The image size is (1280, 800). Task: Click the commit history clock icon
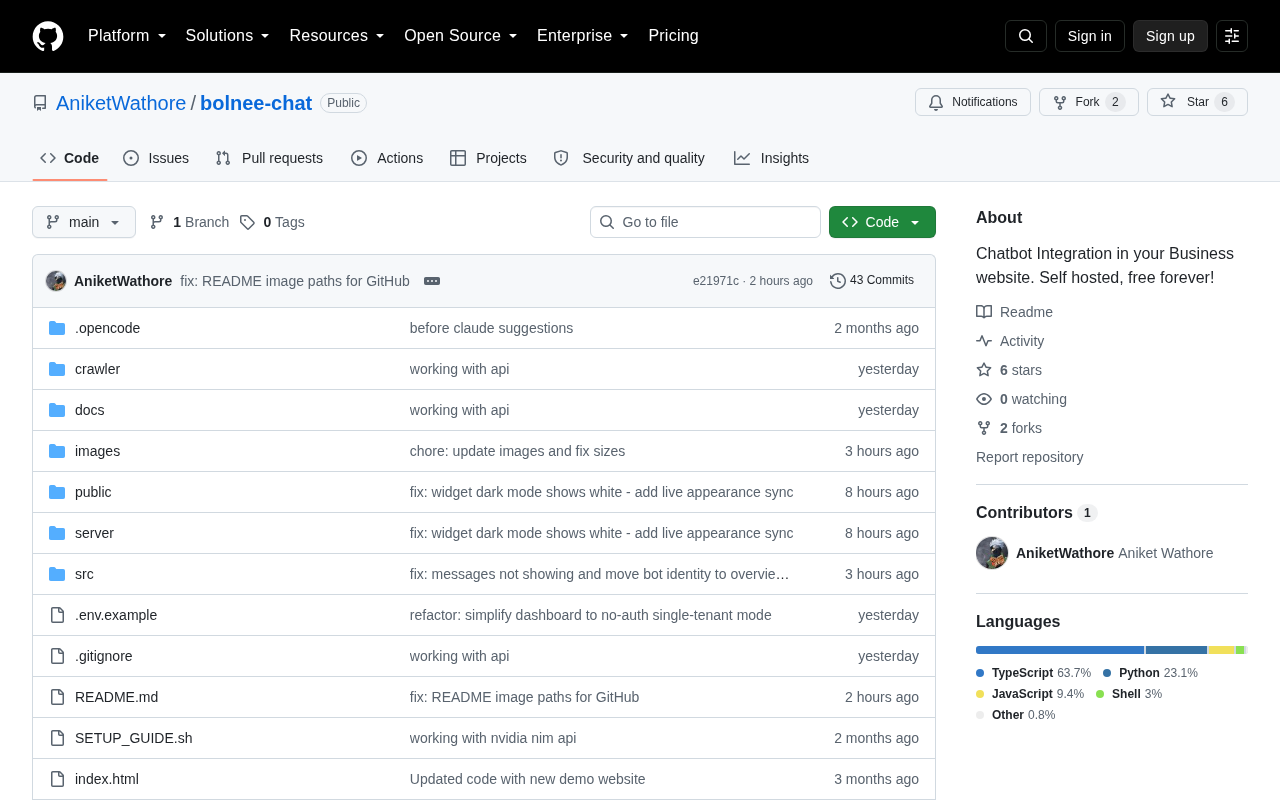coord(838,281)
